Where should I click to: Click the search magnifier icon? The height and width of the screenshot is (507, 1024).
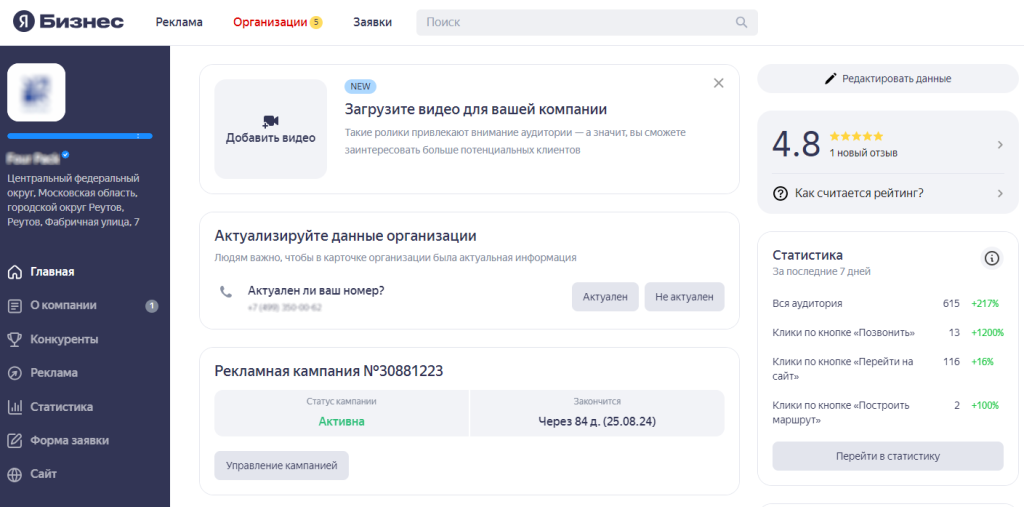[741, 22]
